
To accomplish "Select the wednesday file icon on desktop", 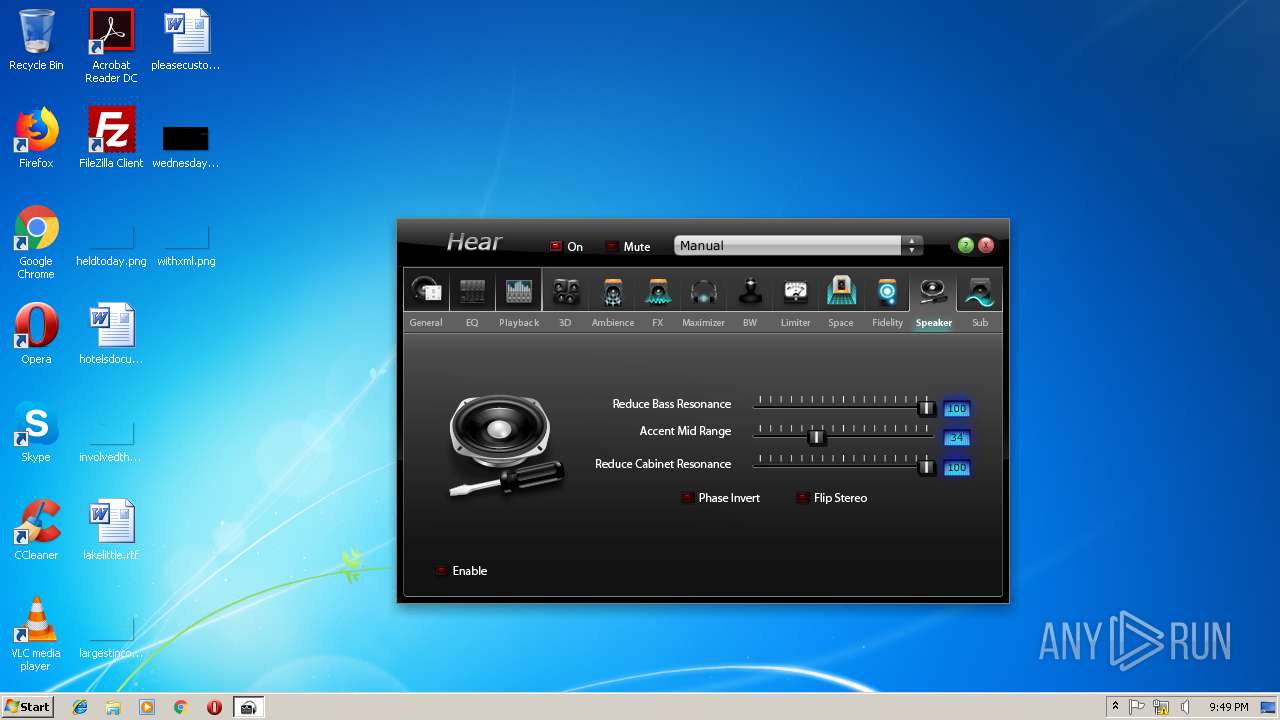I will point(186,146).
